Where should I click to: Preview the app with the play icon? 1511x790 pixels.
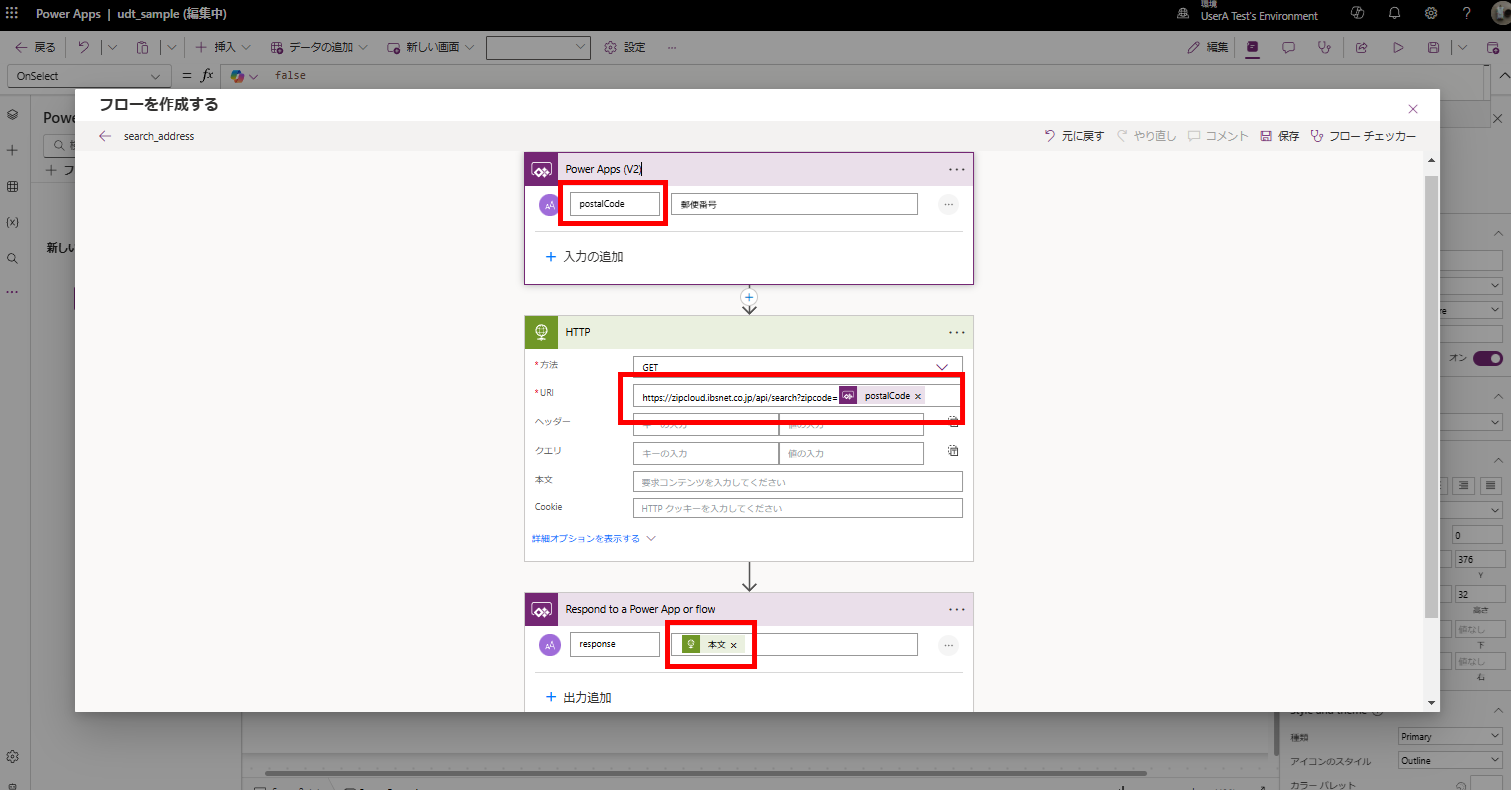coord(1398,46)
